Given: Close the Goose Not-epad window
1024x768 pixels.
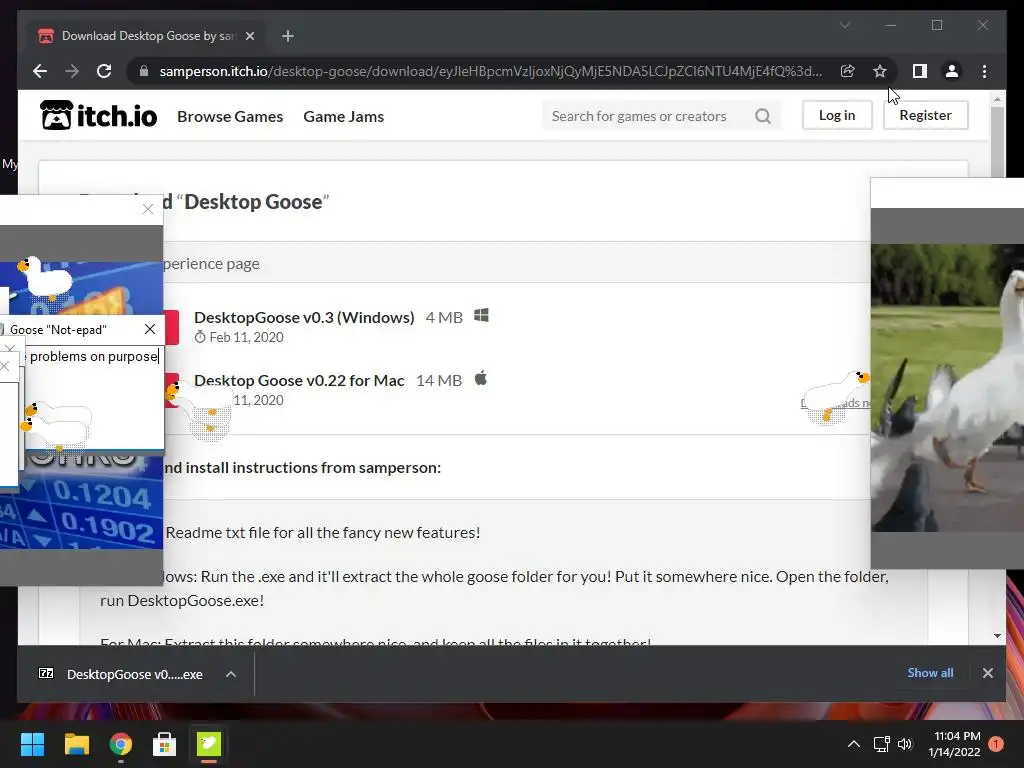Looking at the screenshot, I should click(150, 329).
